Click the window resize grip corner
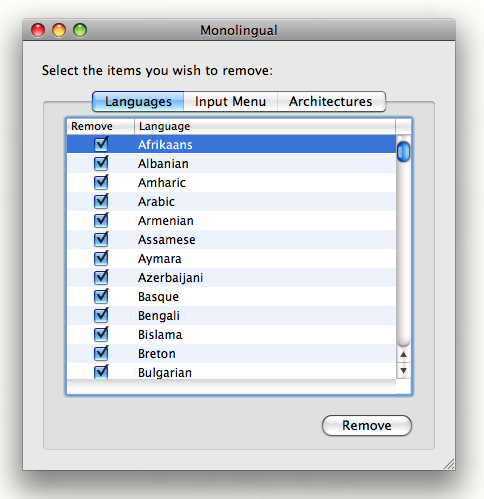This screenshot has width=484, height=499. (x=449, y=464)
